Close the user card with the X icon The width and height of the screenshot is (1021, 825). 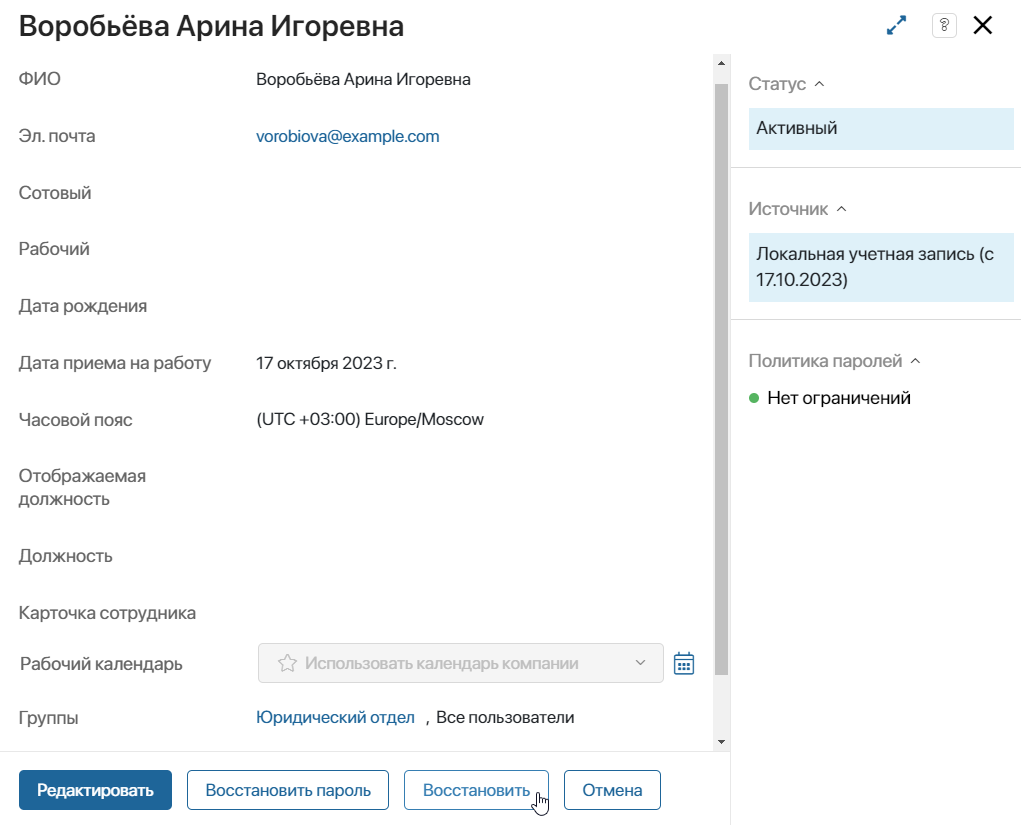click(983, 25)
